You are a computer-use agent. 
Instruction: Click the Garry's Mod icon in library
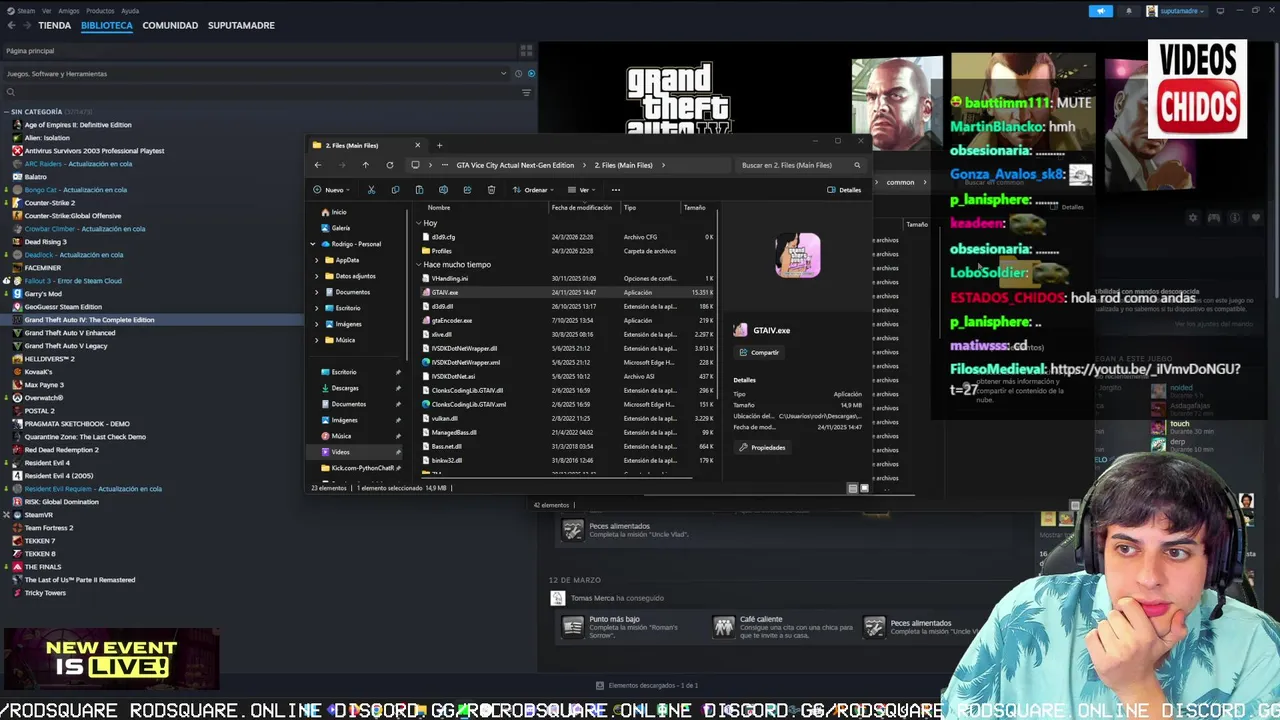point(17,294)
